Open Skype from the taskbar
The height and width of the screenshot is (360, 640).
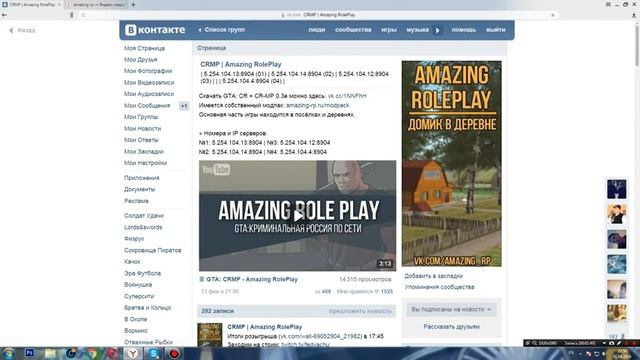pyautogui.click(x=153, y=353)
